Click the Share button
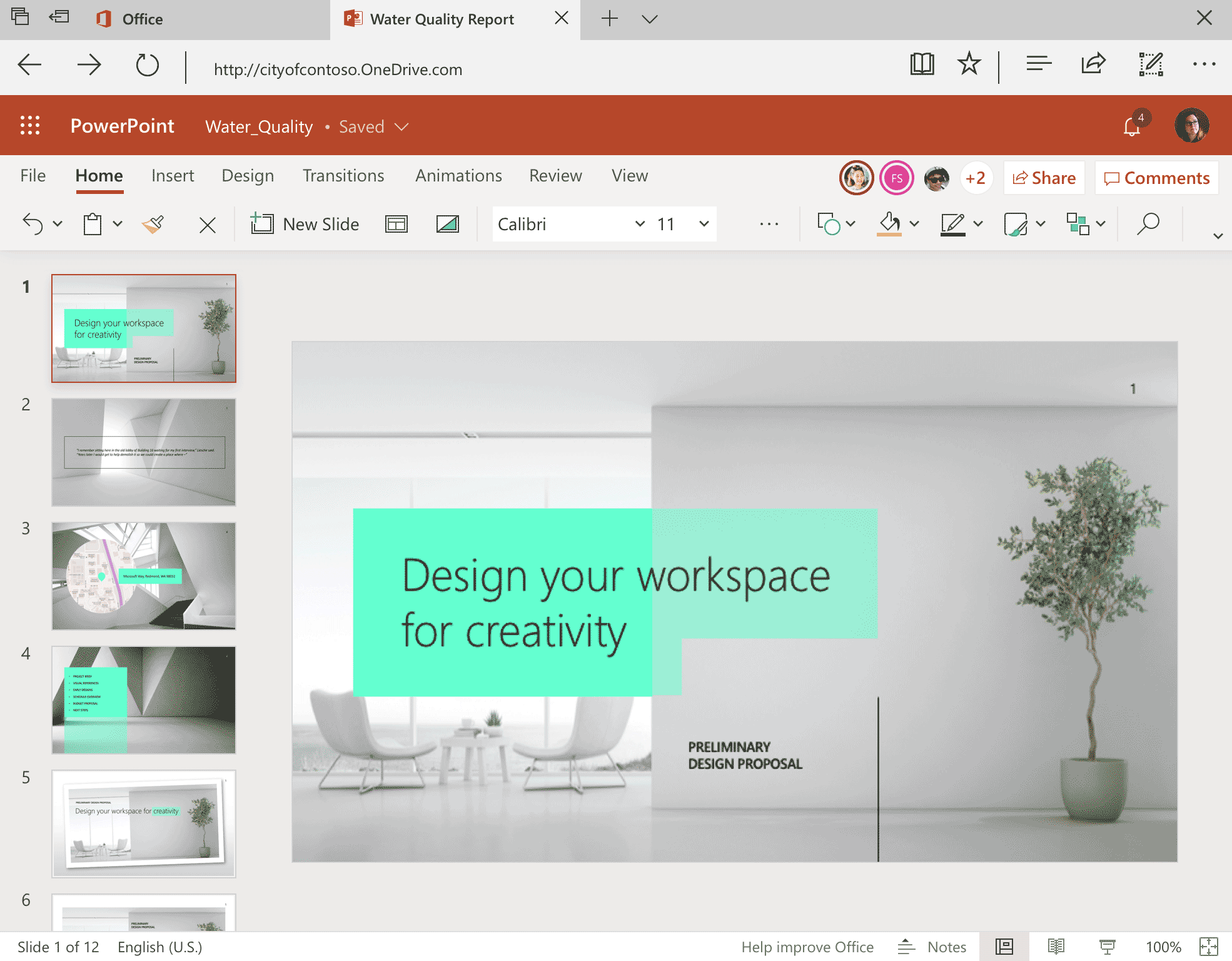 (x=1044, y=178)
